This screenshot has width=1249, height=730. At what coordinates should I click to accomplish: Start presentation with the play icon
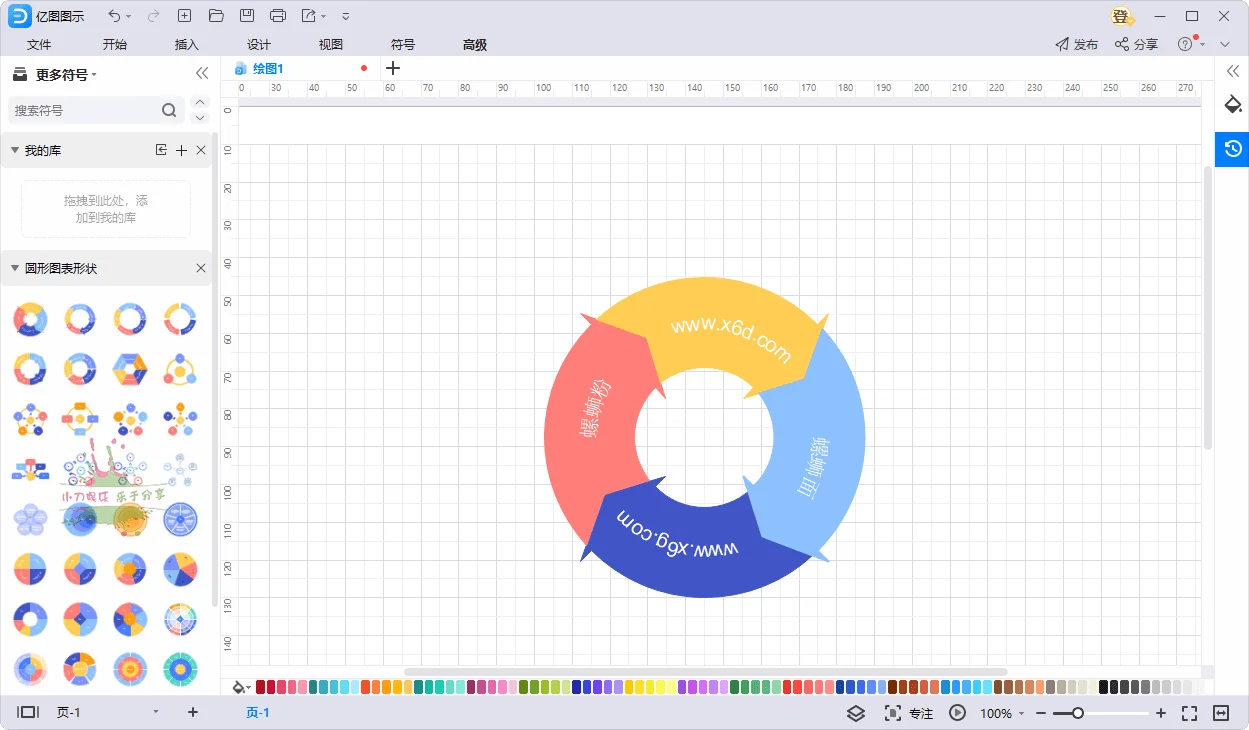pos(957,713)
